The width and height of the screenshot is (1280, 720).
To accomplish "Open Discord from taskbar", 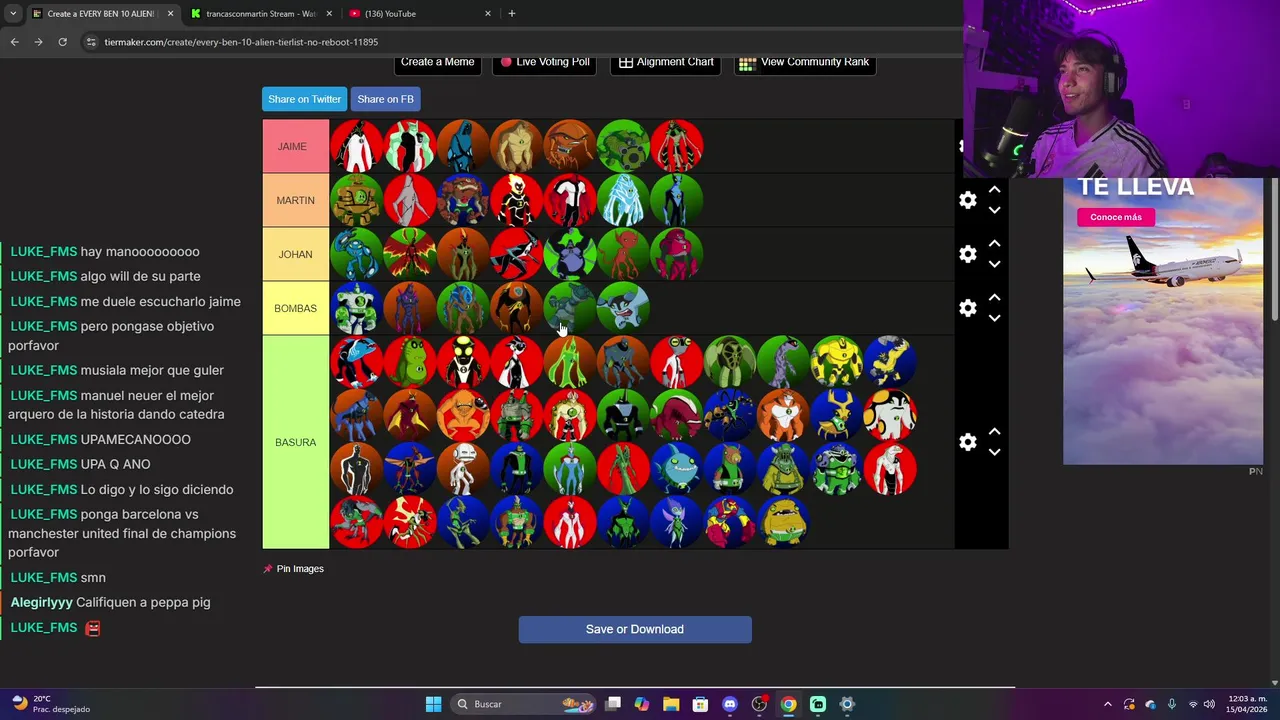I will pos(730,704).
